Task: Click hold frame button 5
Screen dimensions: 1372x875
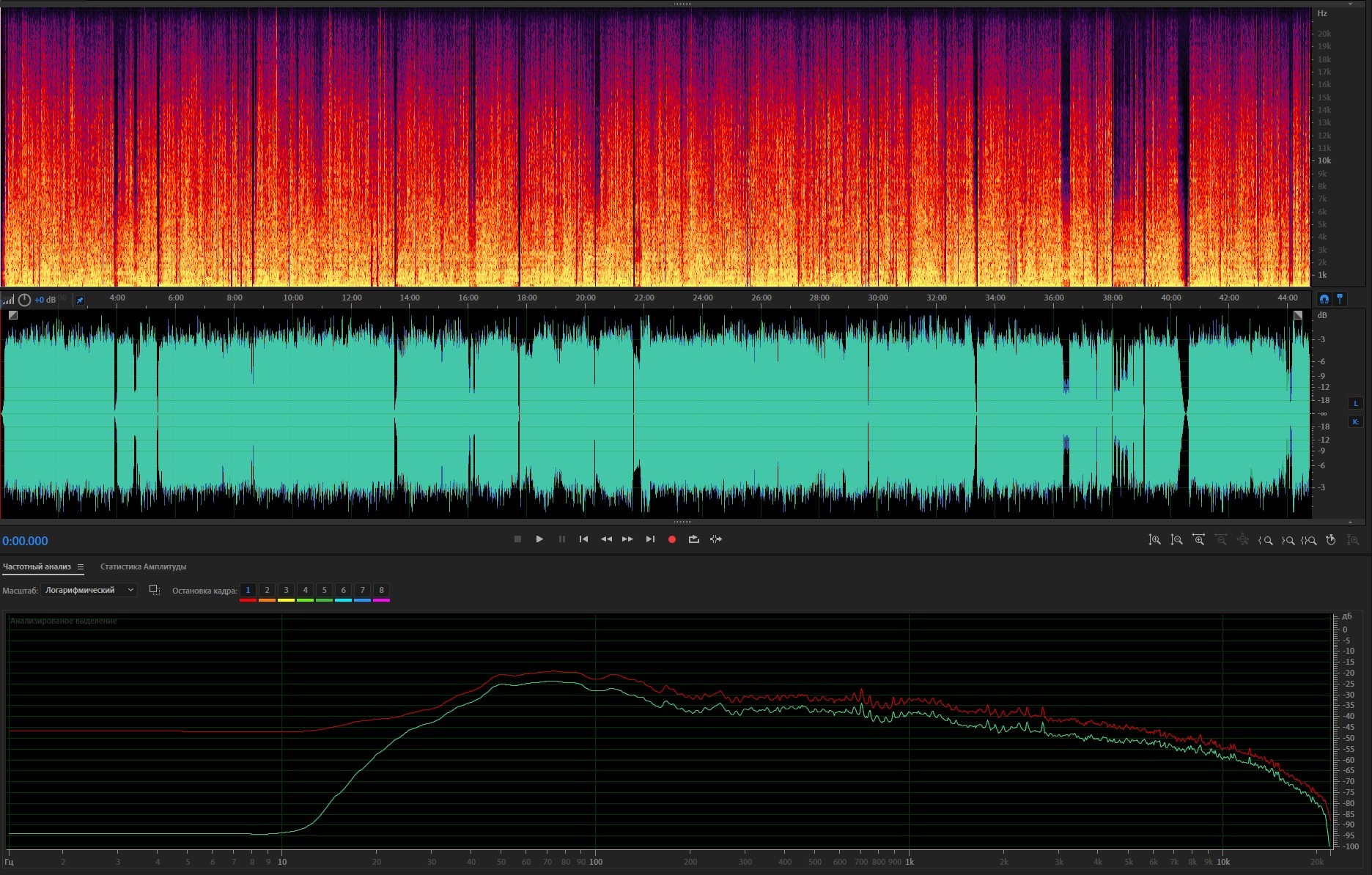Action: pos(324,590)
